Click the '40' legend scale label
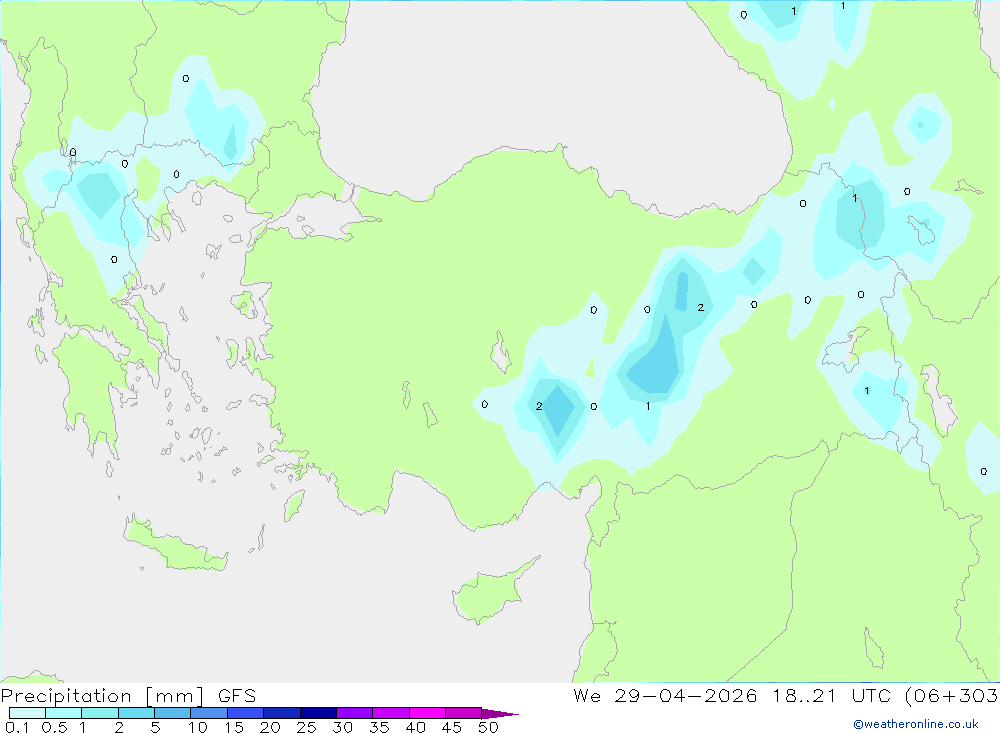Image resolution: width=1000 pixels, height=733 pixels. tap(415, 727)
